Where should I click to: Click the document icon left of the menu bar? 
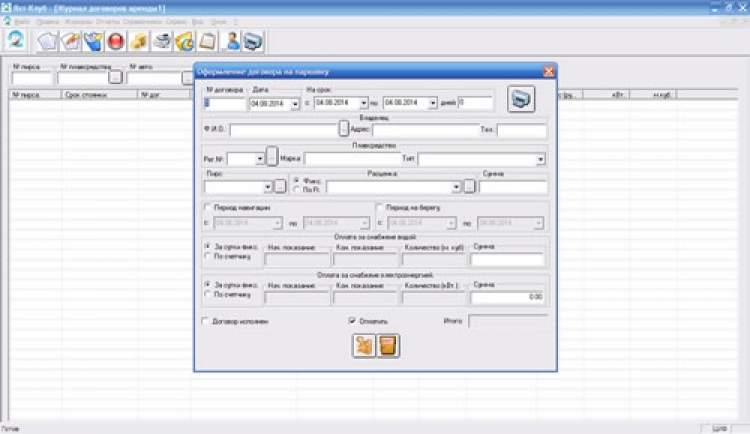click(7, 22)
